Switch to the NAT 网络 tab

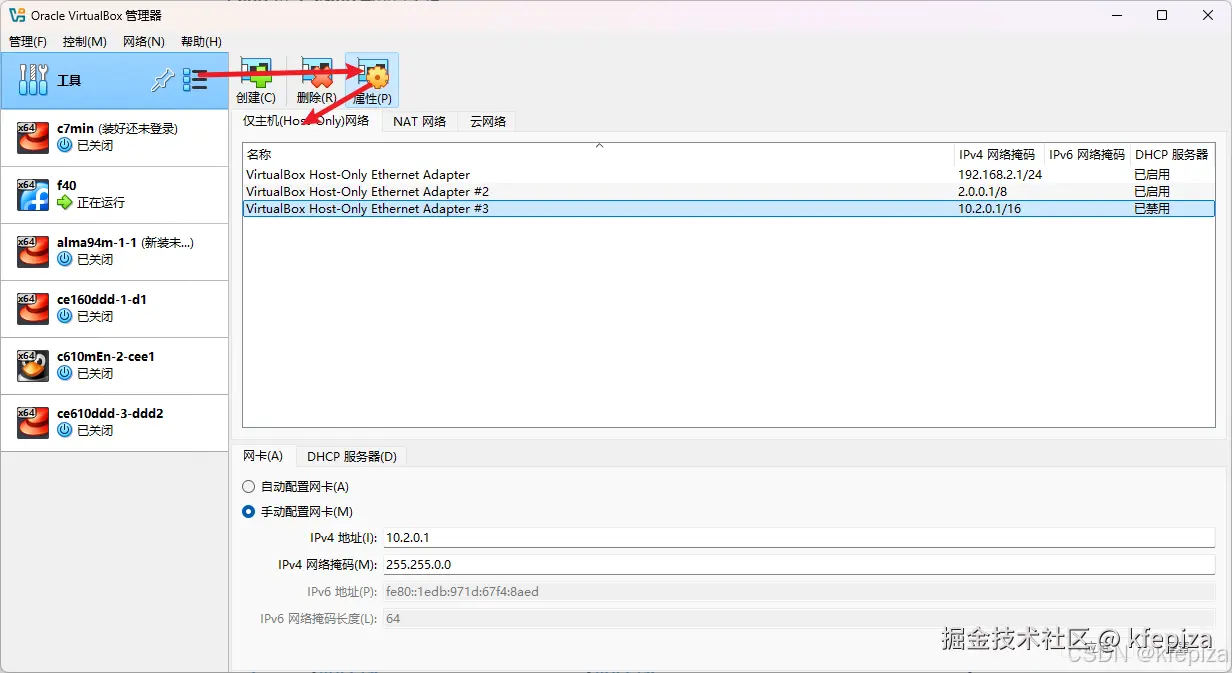coord(419,121)
